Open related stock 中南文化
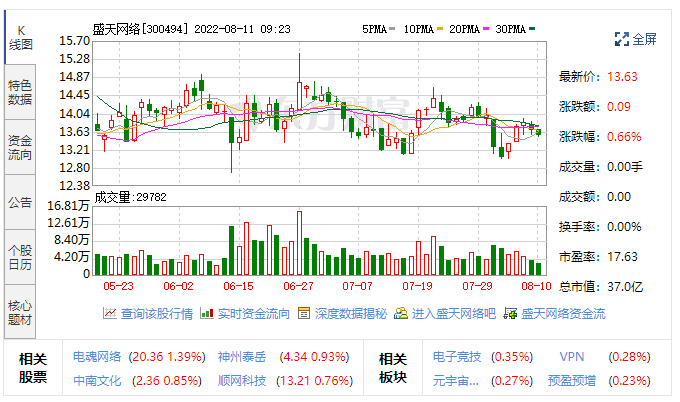 97,381
